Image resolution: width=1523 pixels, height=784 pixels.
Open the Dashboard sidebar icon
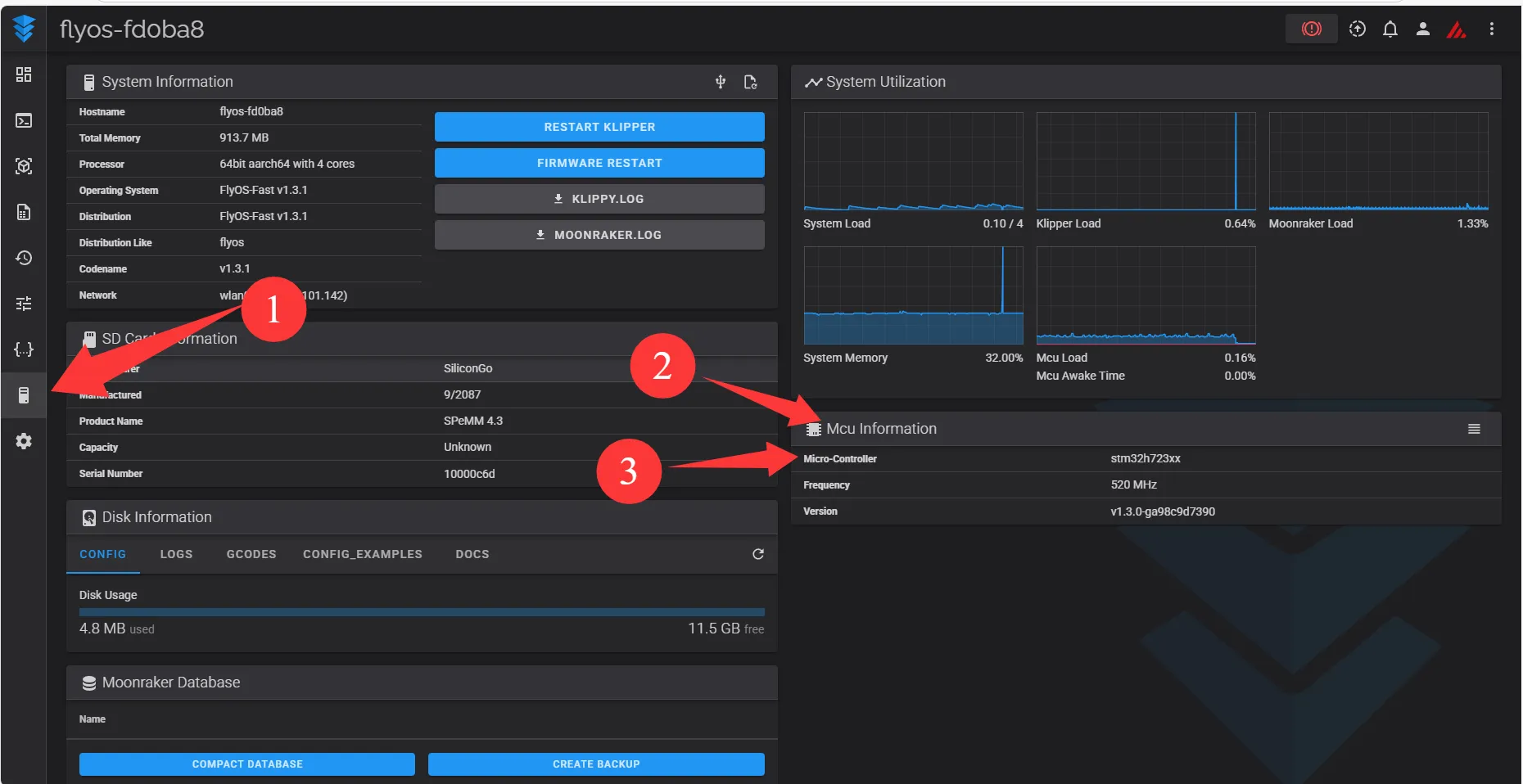click(24, 74)
